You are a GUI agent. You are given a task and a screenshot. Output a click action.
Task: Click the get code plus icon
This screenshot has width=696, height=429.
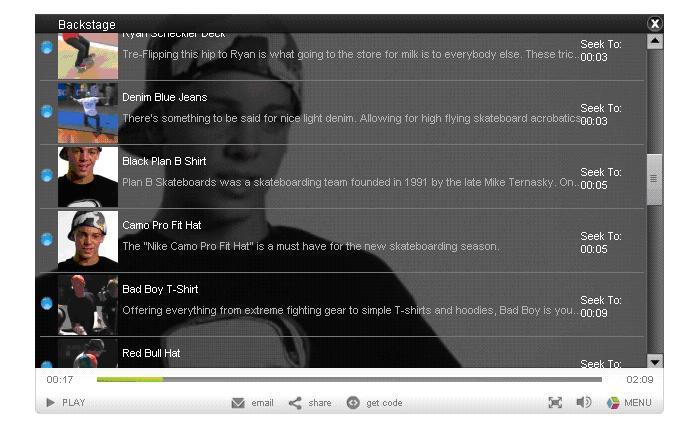pyautogui.click(x=353, y=402)
